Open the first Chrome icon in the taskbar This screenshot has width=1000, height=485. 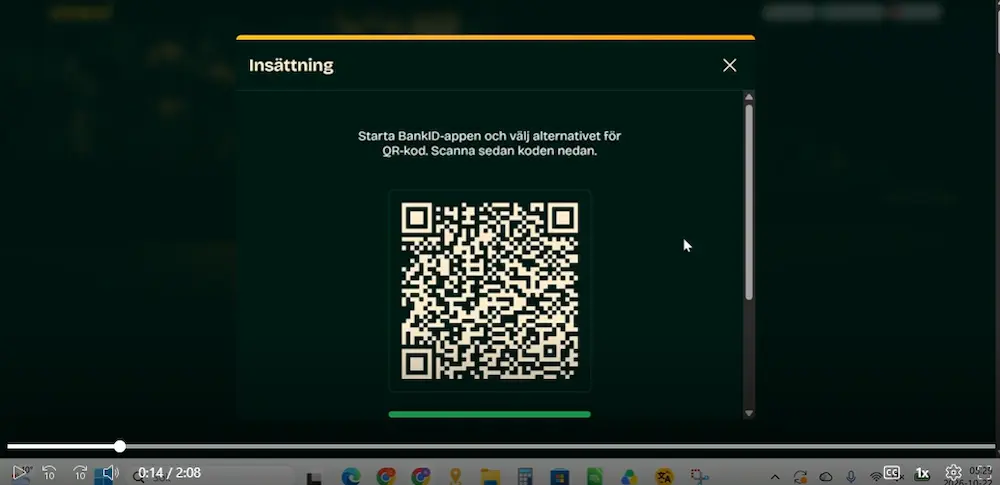click(386, 476)
